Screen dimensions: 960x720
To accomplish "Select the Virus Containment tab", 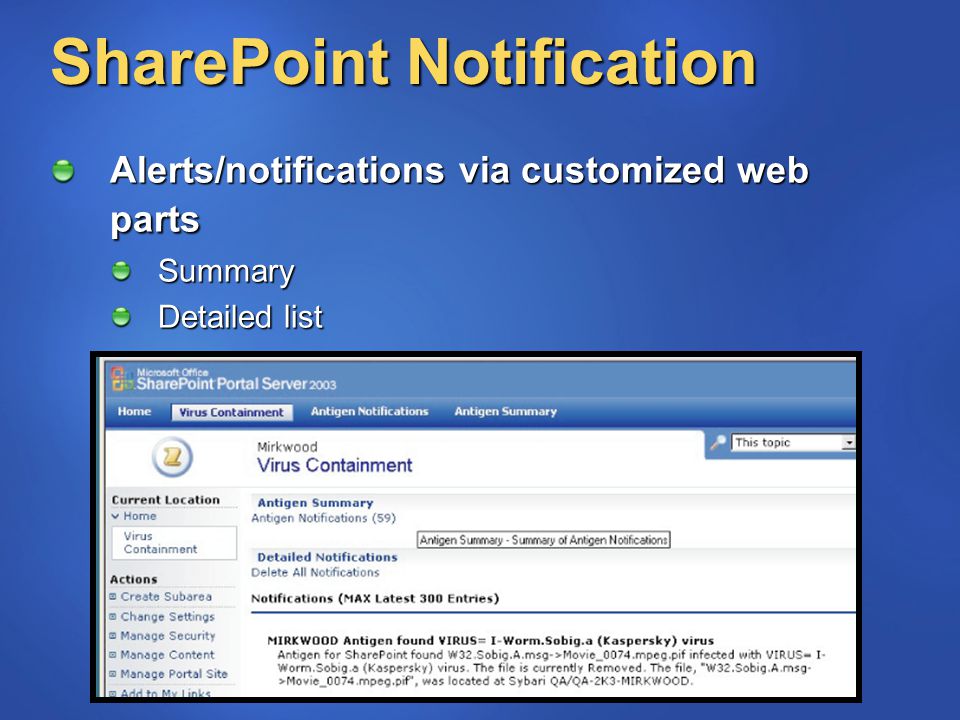I will 231,412.
